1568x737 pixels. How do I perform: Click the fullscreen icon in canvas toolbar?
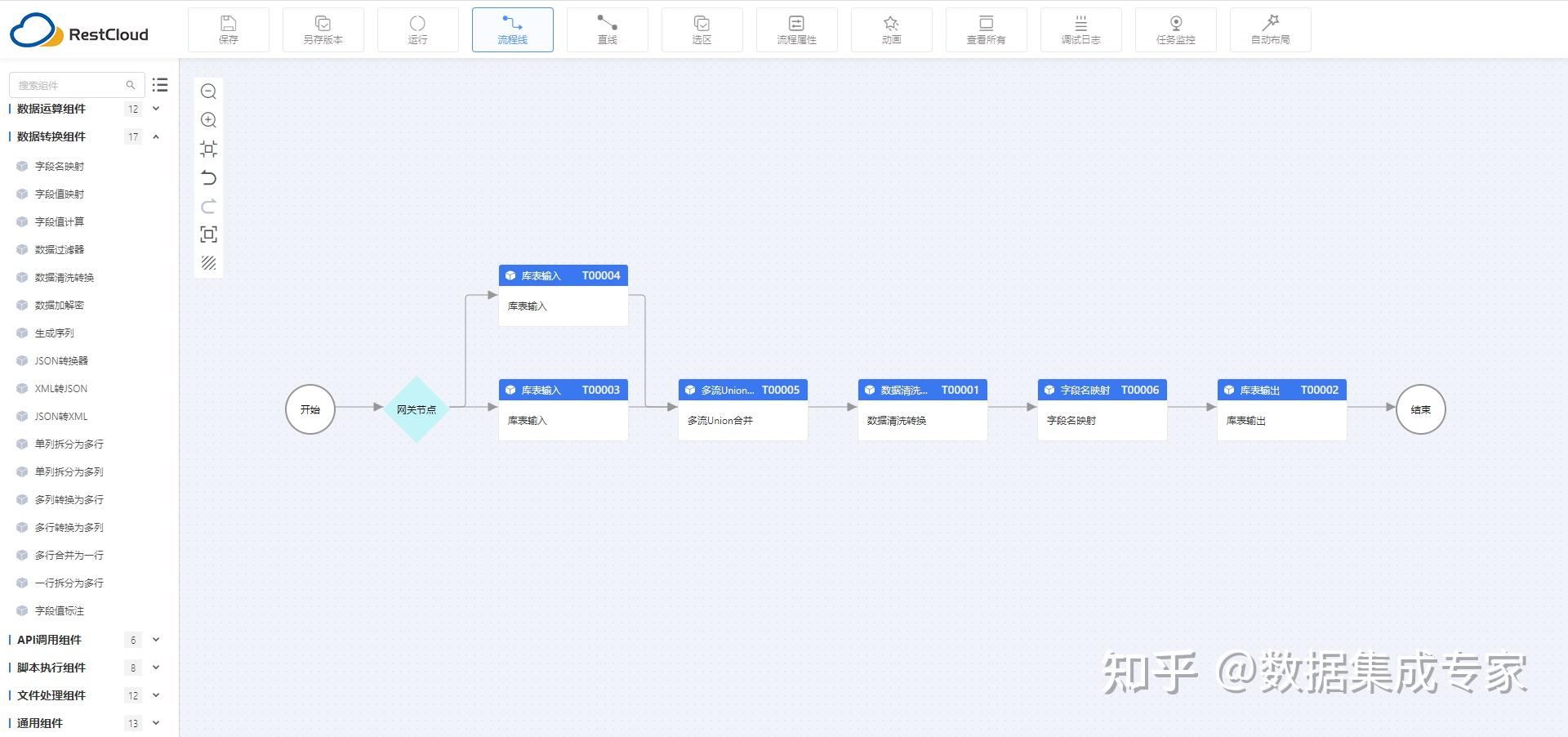pyautogui.click(x=208, y=234)
